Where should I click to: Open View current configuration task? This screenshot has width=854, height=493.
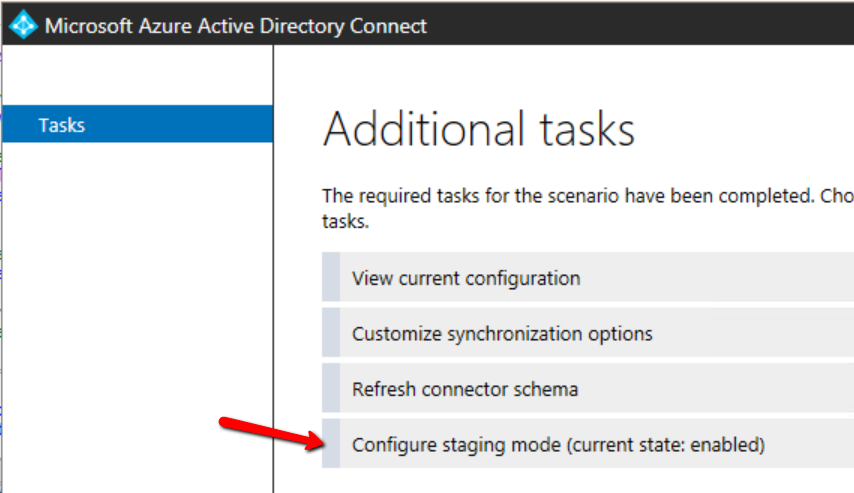pyautogui.click(x=466, y=278)
